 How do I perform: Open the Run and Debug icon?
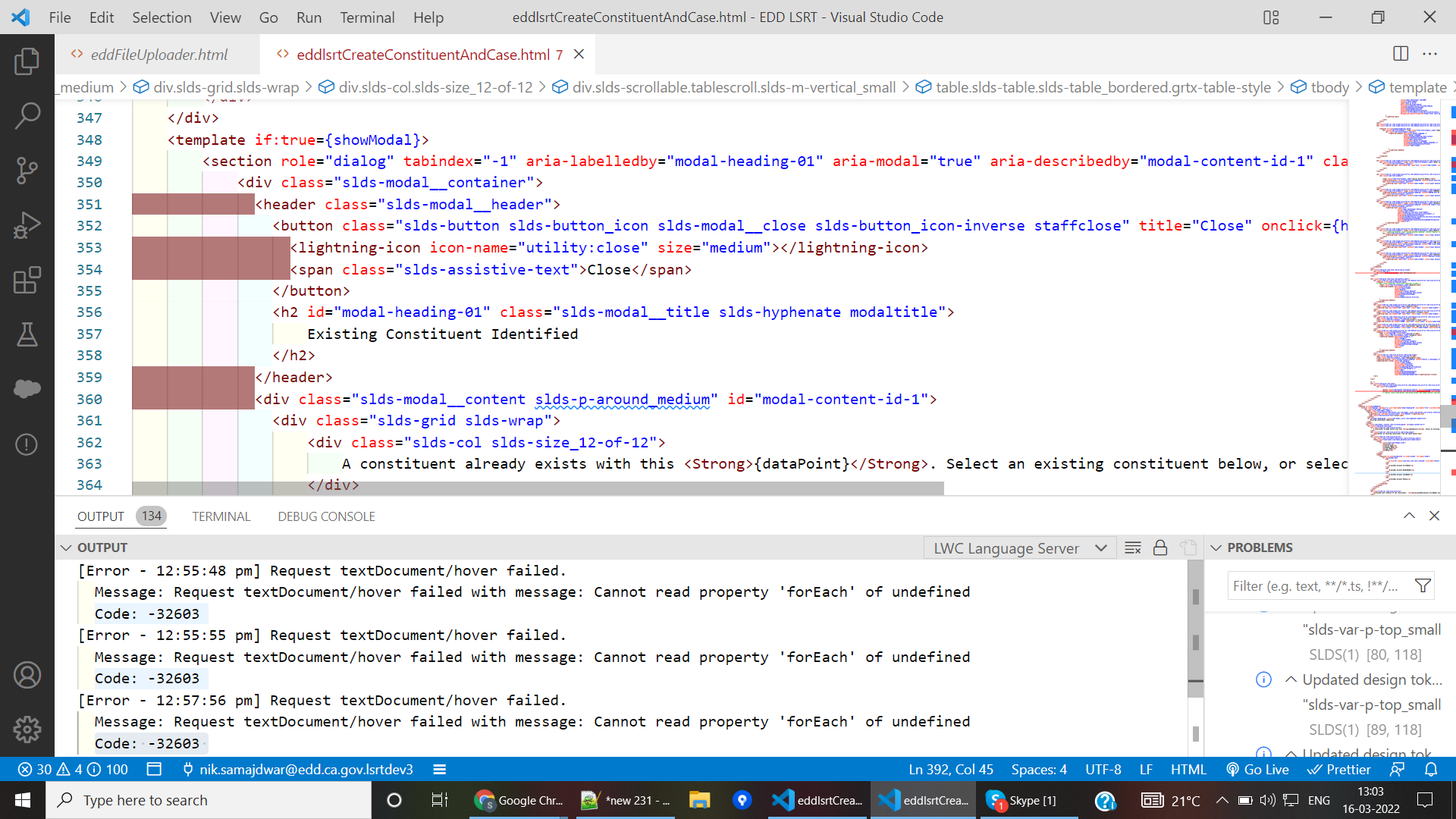(x=27, y=225)
